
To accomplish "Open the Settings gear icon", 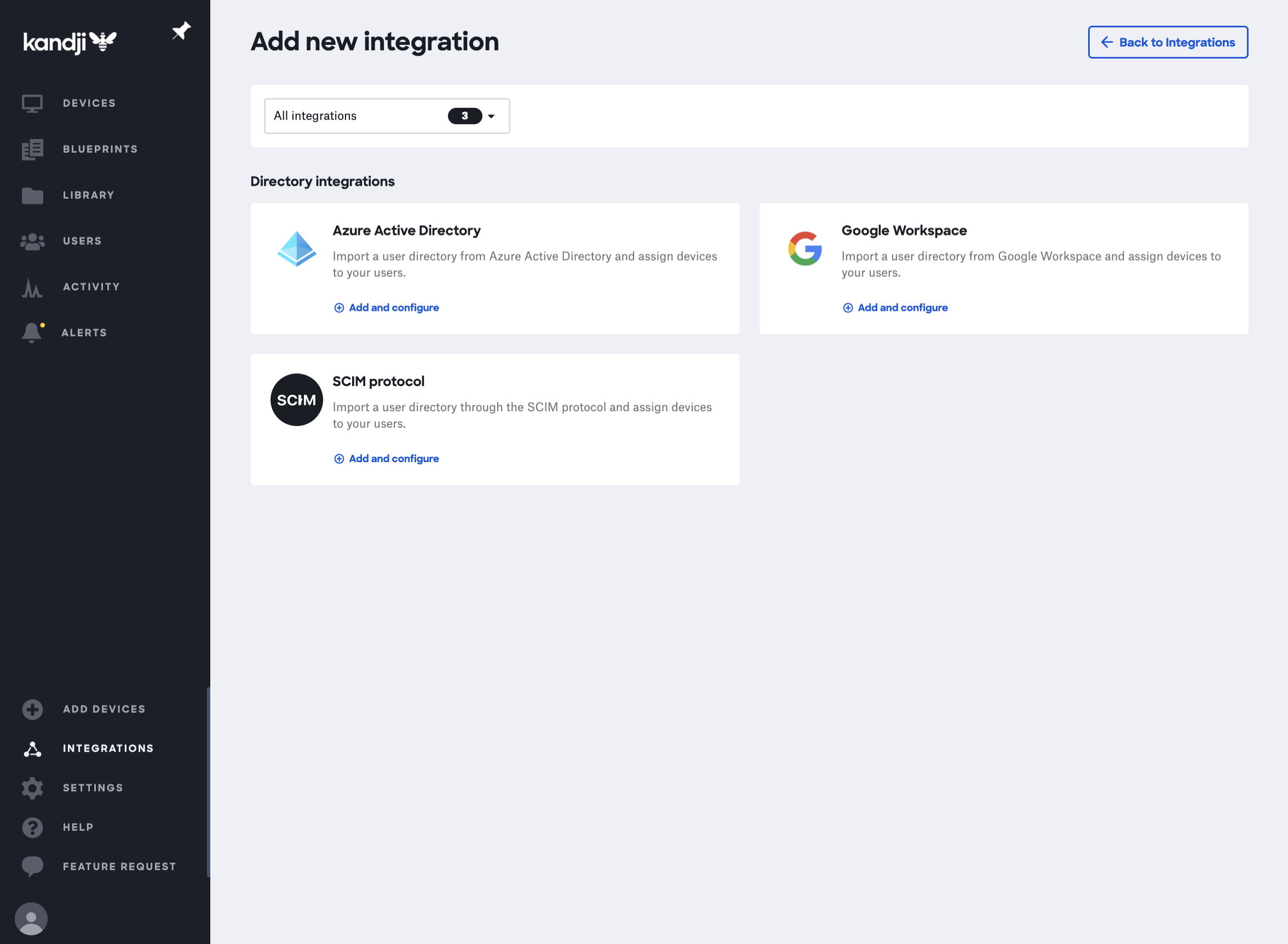I will coord(32,788).
